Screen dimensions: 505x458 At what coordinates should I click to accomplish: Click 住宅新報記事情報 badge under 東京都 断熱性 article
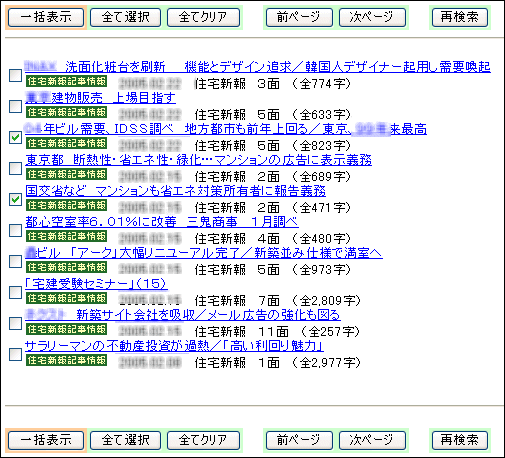tap(66, 174)
